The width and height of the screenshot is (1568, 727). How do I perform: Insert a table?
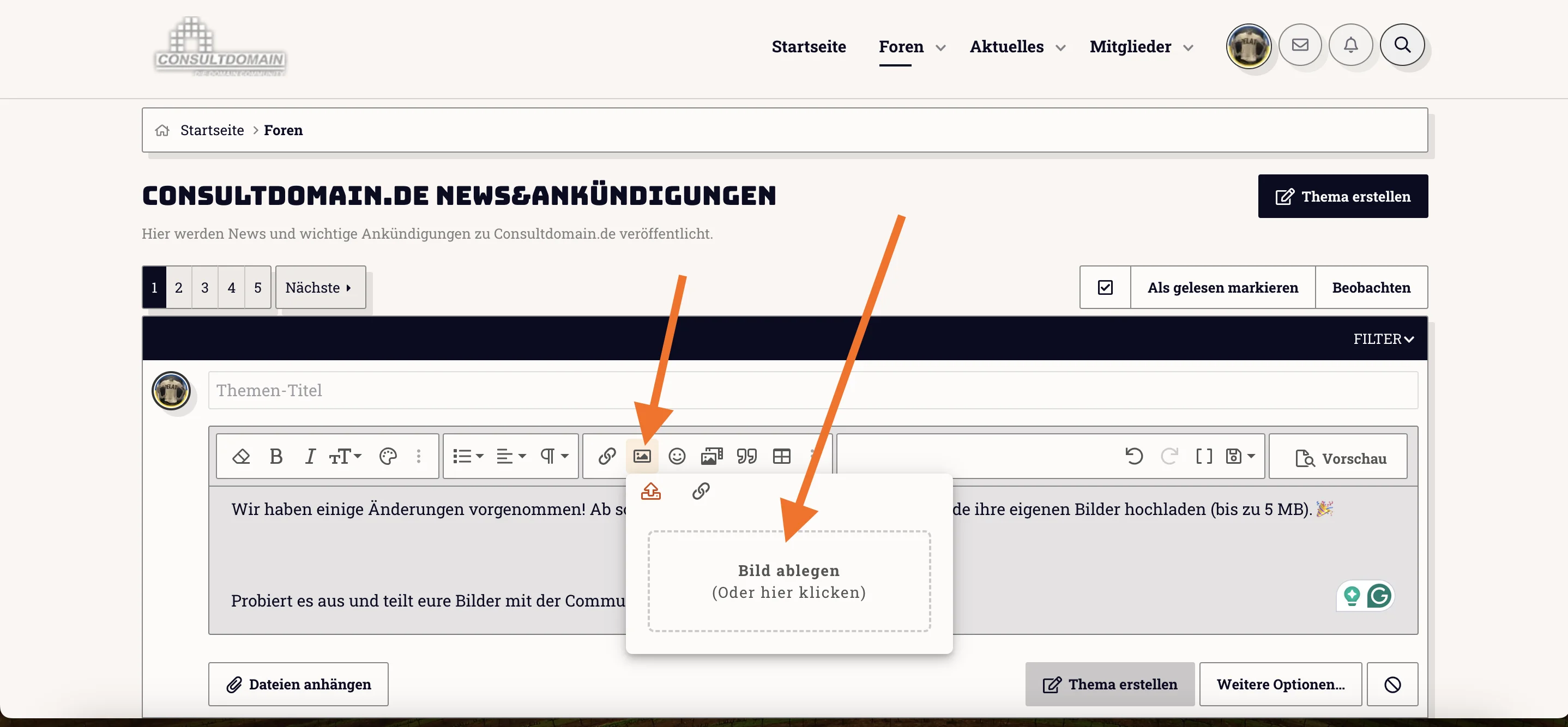[x=782, y=456]
